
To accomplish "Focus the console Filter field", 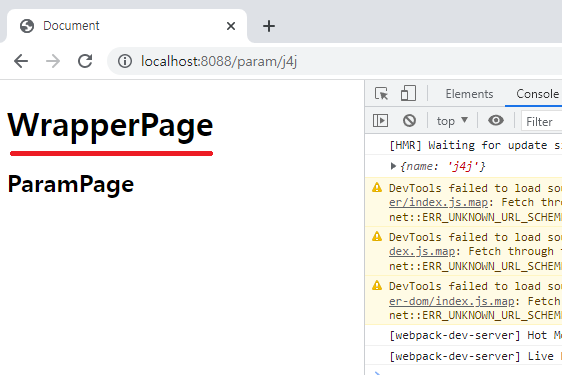I will 542,121.
